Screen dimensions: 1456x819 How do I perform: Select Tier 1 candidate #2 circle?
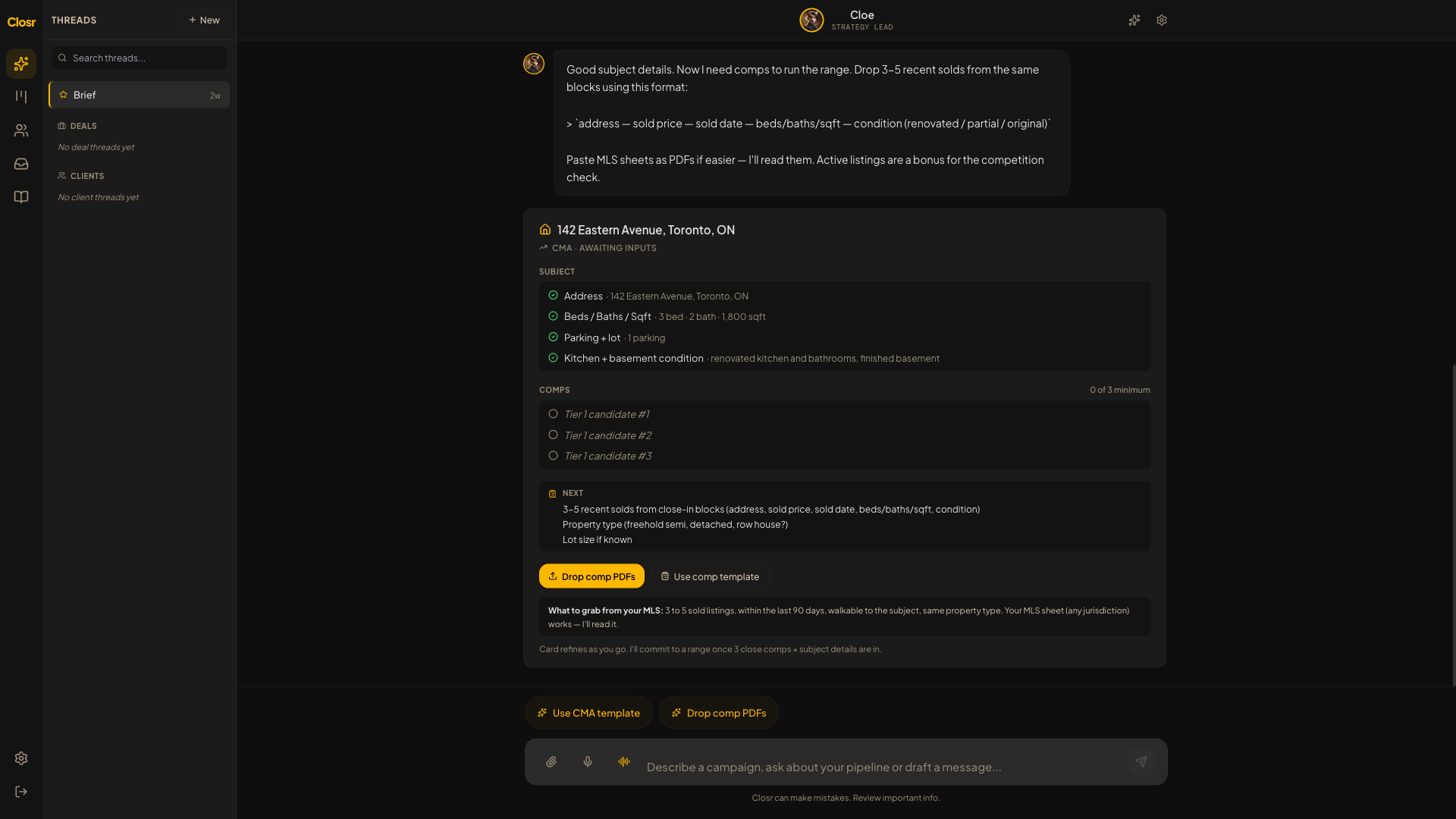coord(554,435)
